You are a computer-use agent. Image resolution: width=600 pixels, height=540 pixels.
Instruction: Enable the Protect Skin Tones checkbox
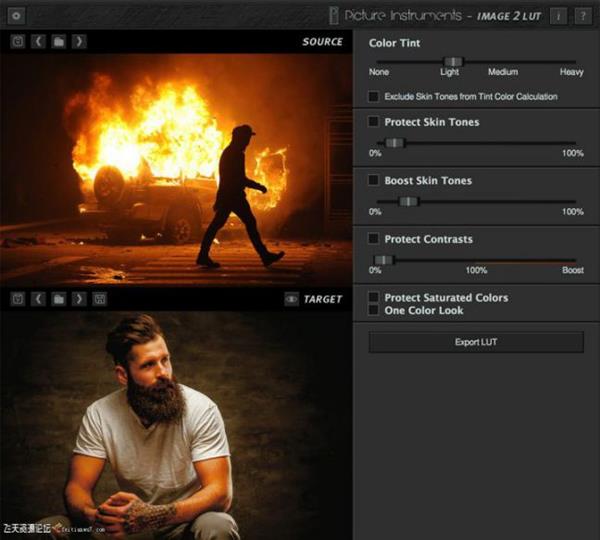(x=374, y=122)
